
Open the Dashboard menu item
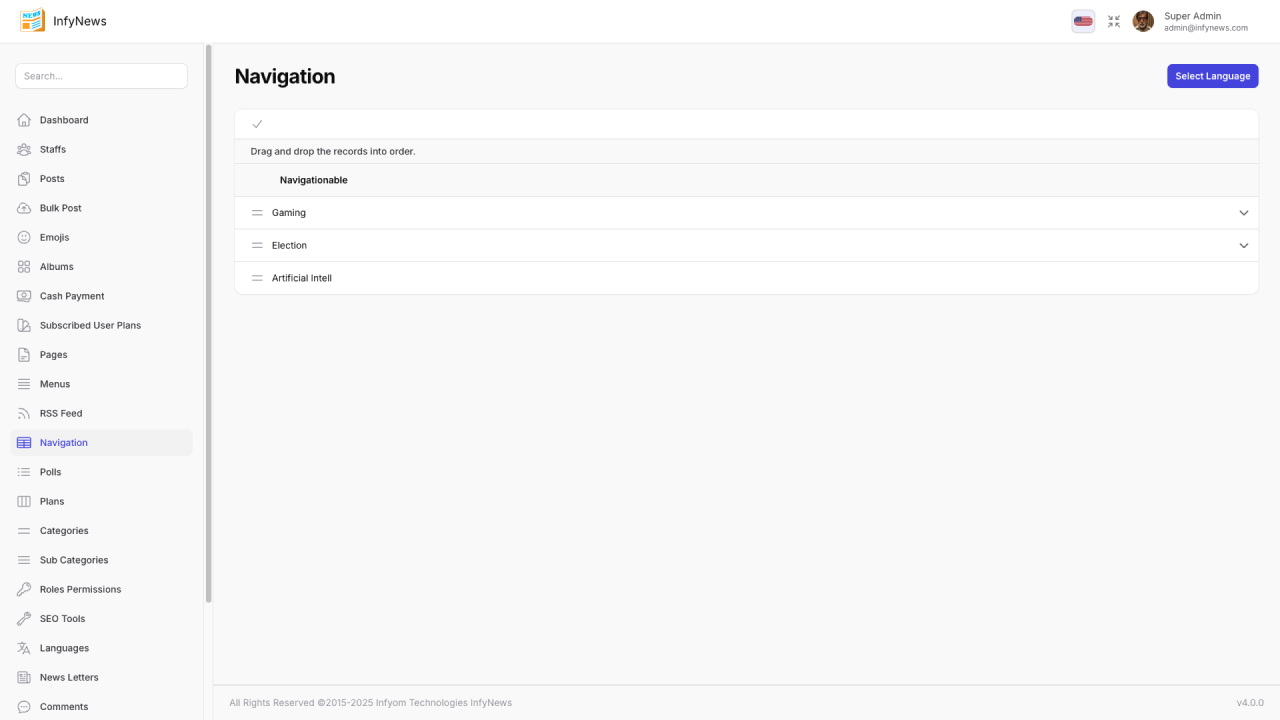[x=64, y=120]
